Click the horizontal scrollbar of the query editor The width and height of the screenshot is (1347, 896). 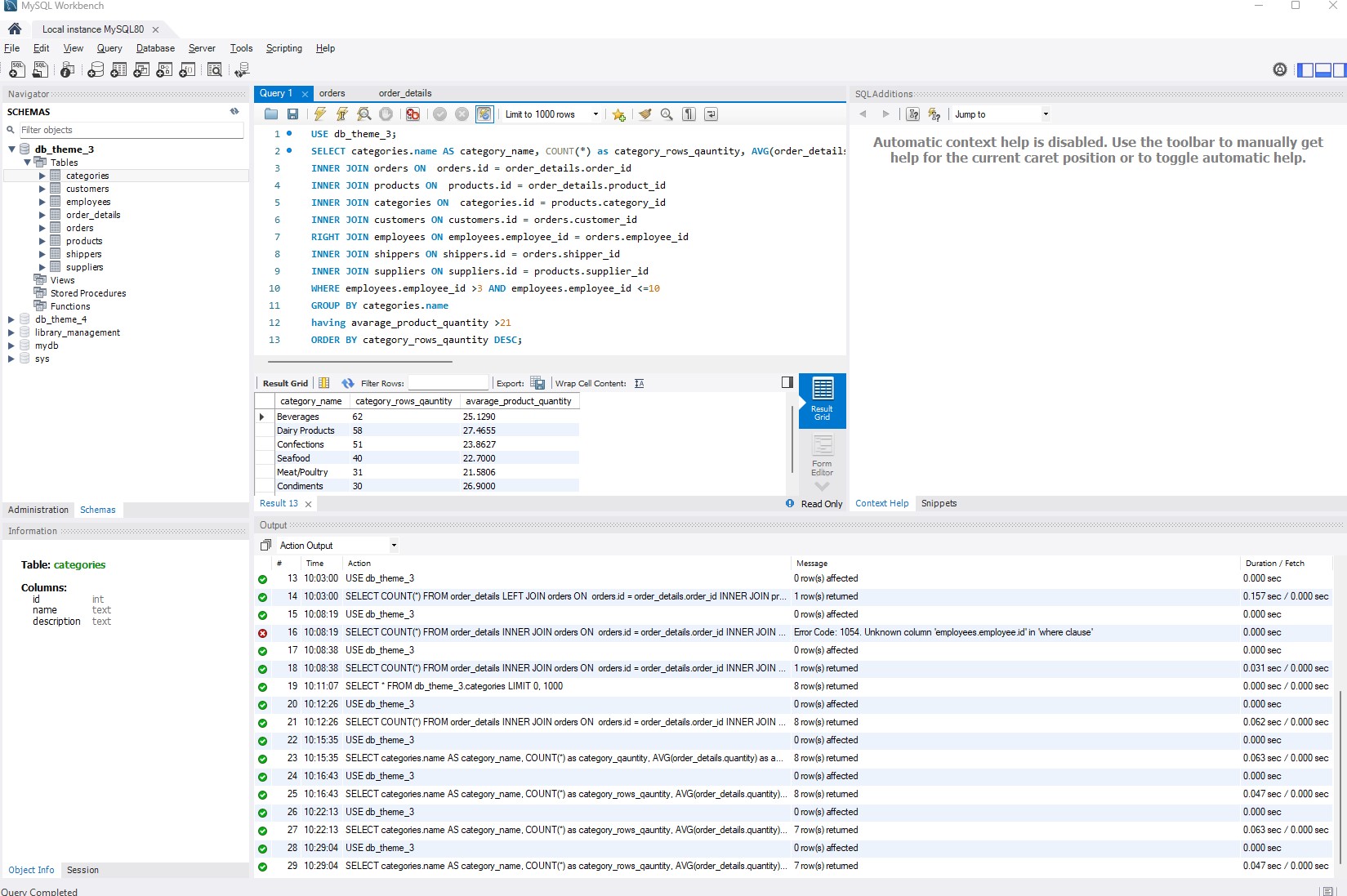tap(359, 361)
